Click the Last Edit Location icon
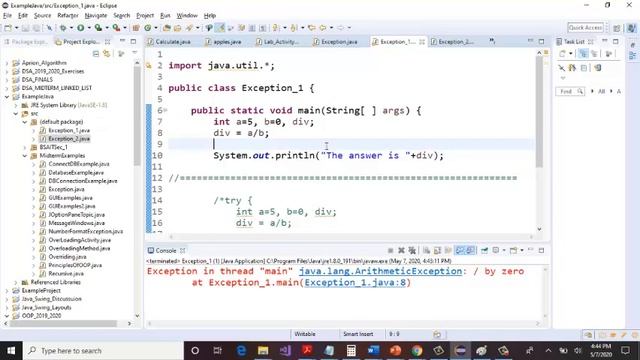Viewport: 640px width, 360px height. click(x=312, y=28)
